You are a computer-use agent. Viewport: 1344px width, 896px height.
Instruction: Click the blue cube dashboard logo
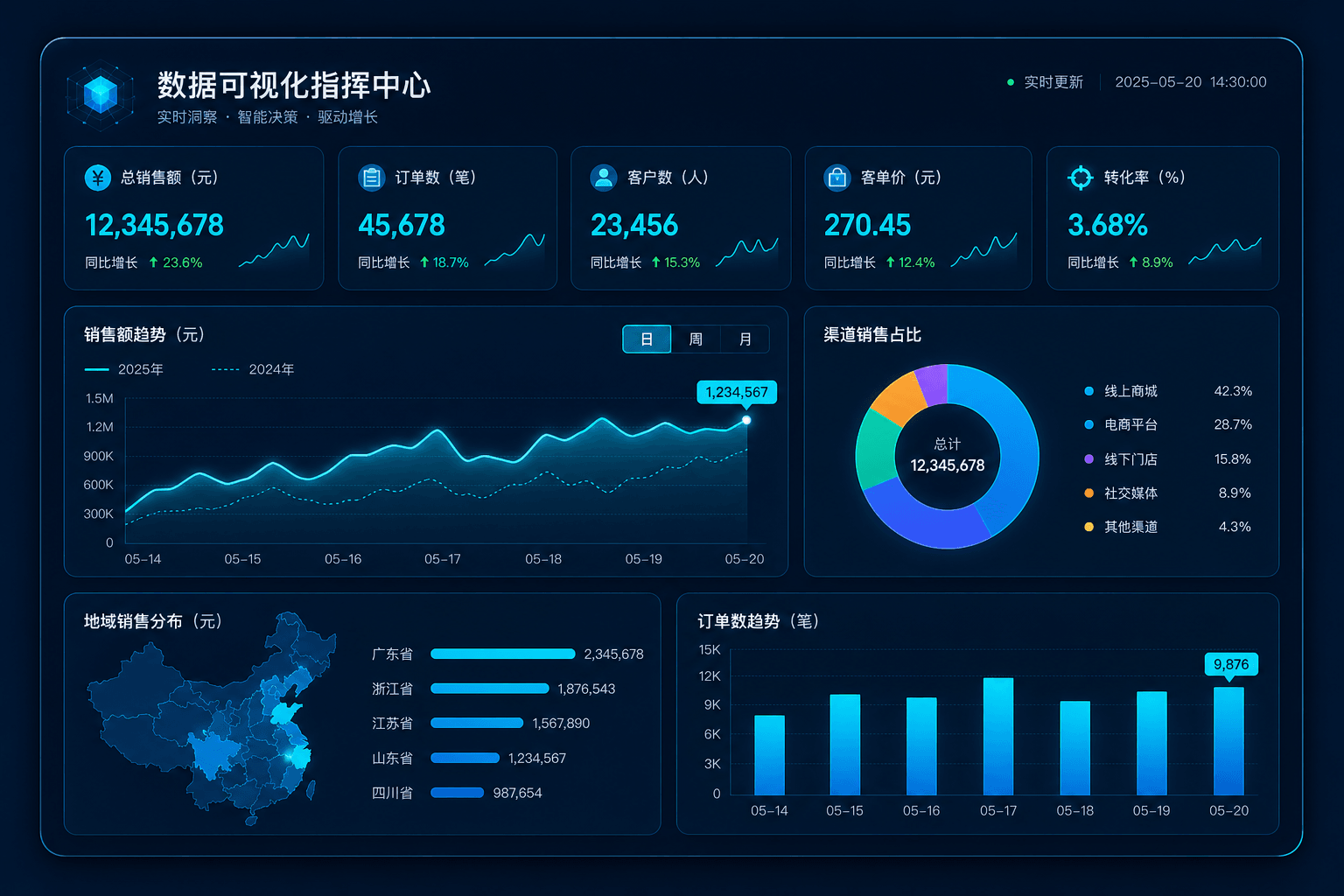click(x=101, y=94)
